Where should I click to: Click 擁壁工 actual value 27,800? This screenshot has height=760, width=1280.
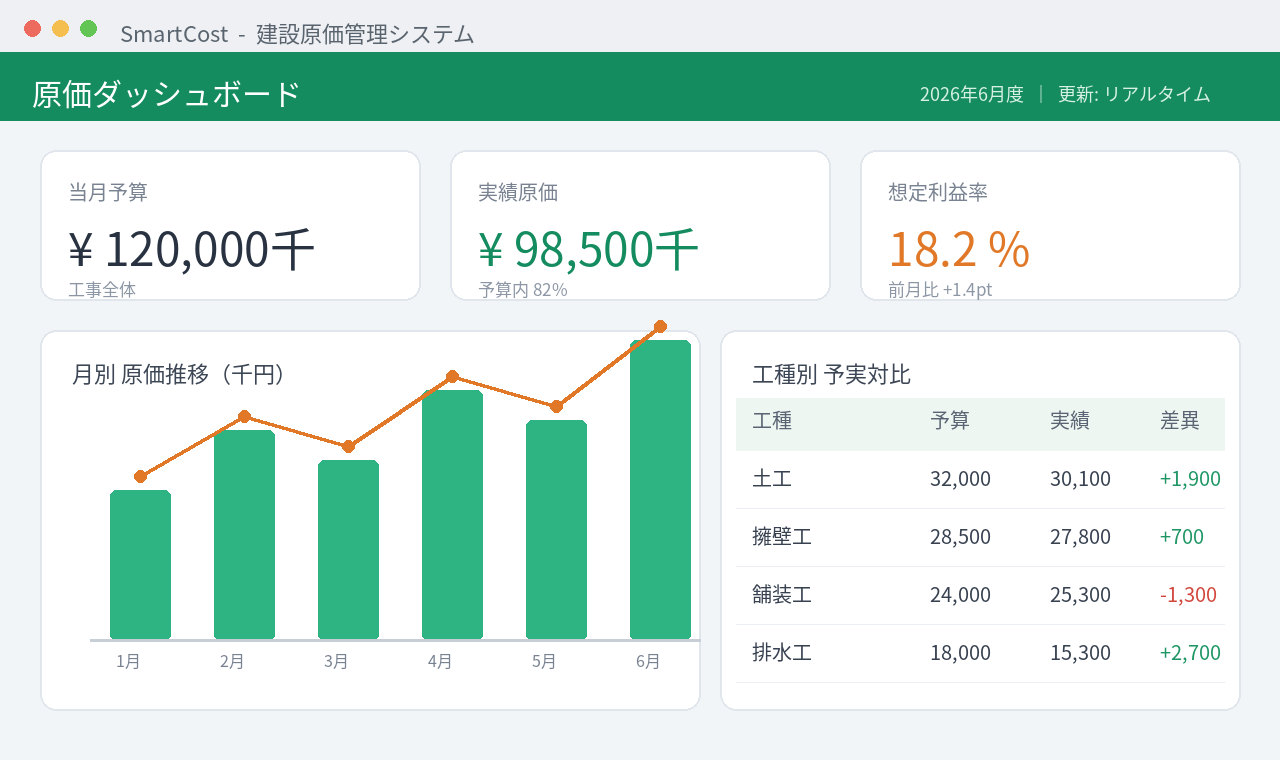(1080, 537)
